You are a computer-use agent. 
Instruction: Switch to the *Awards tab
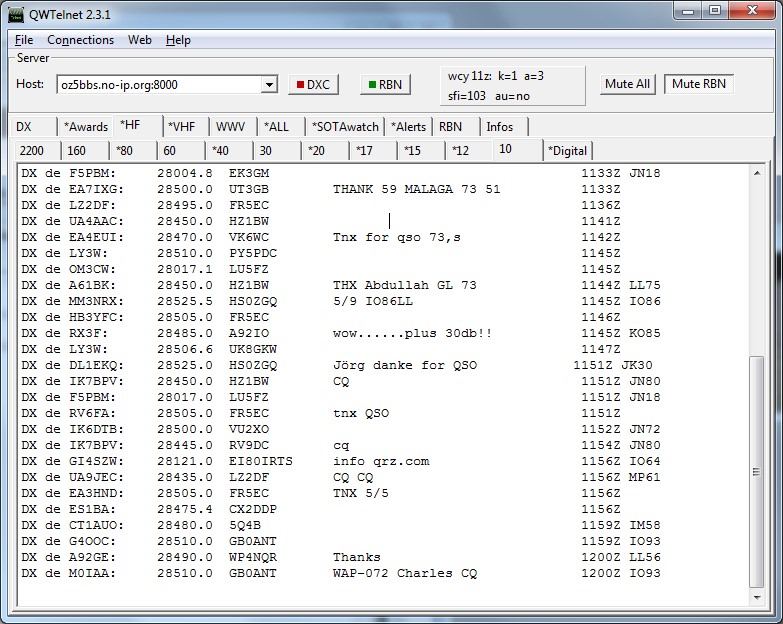(x=85, y=127)
